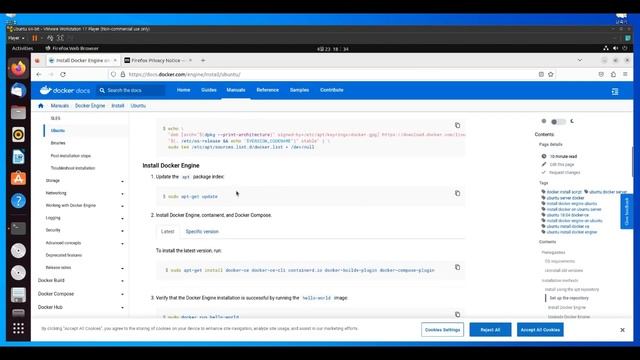Open Troubleshoot installation sidebar link

coord(73,168)
